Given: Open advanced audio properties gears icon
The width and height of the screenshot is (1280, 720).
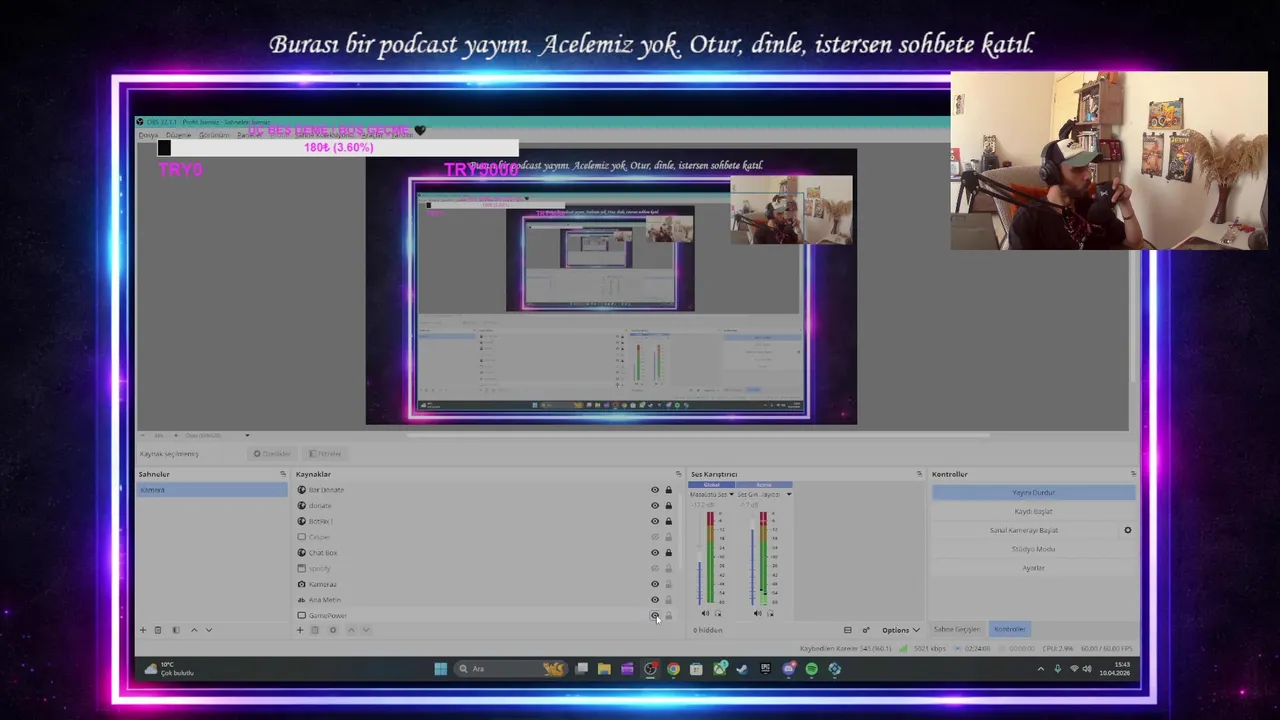Looking at the screenshot, I should (x=866, y=630).
